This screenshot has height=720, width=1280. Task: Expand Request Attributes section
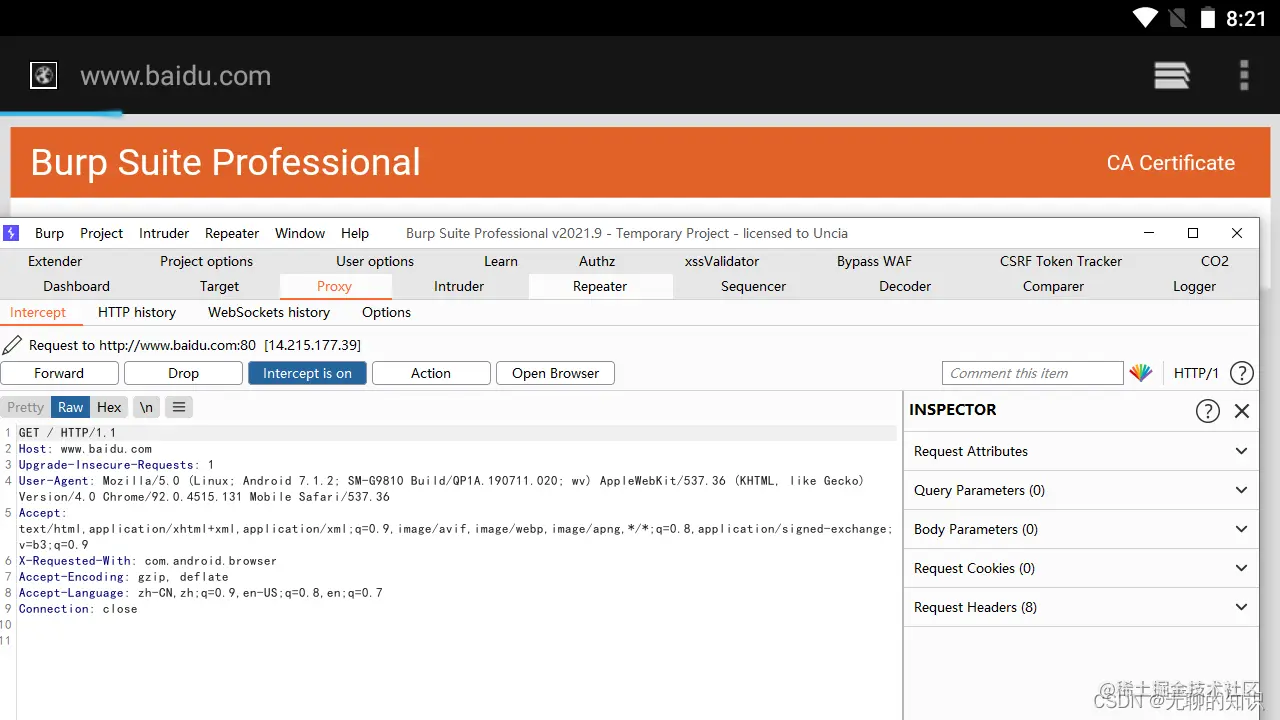coord(1081,451)
